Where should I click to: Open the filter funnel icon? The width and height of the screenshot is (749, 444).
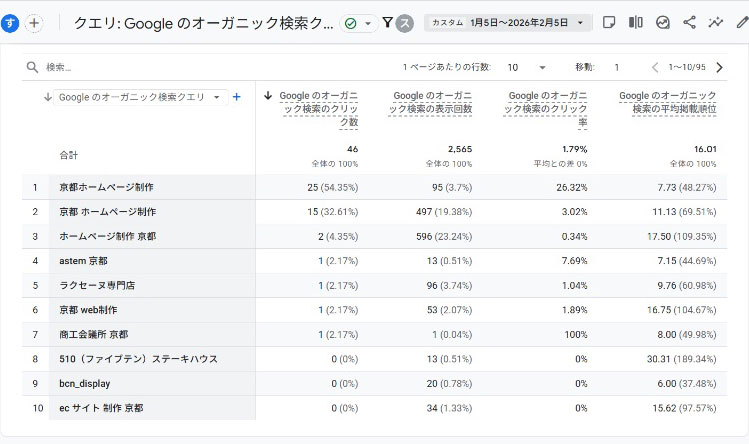coord(388,22)
